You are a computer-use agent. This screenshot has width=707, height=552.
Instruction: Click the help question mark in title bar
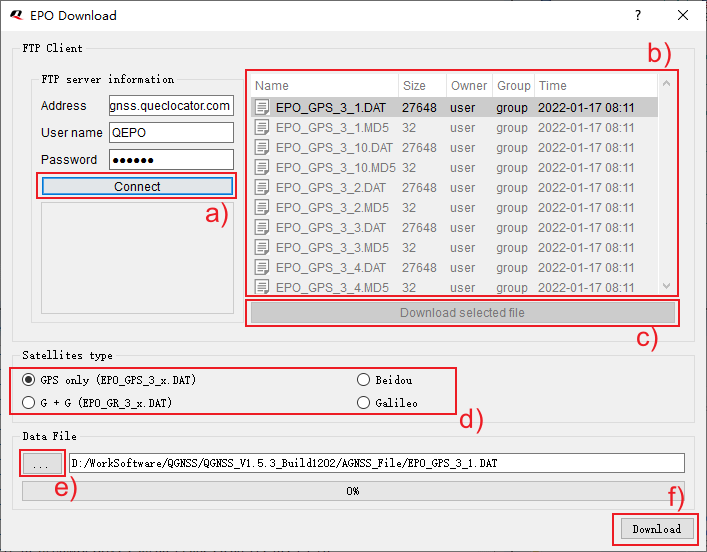click(x=638, y=15)
